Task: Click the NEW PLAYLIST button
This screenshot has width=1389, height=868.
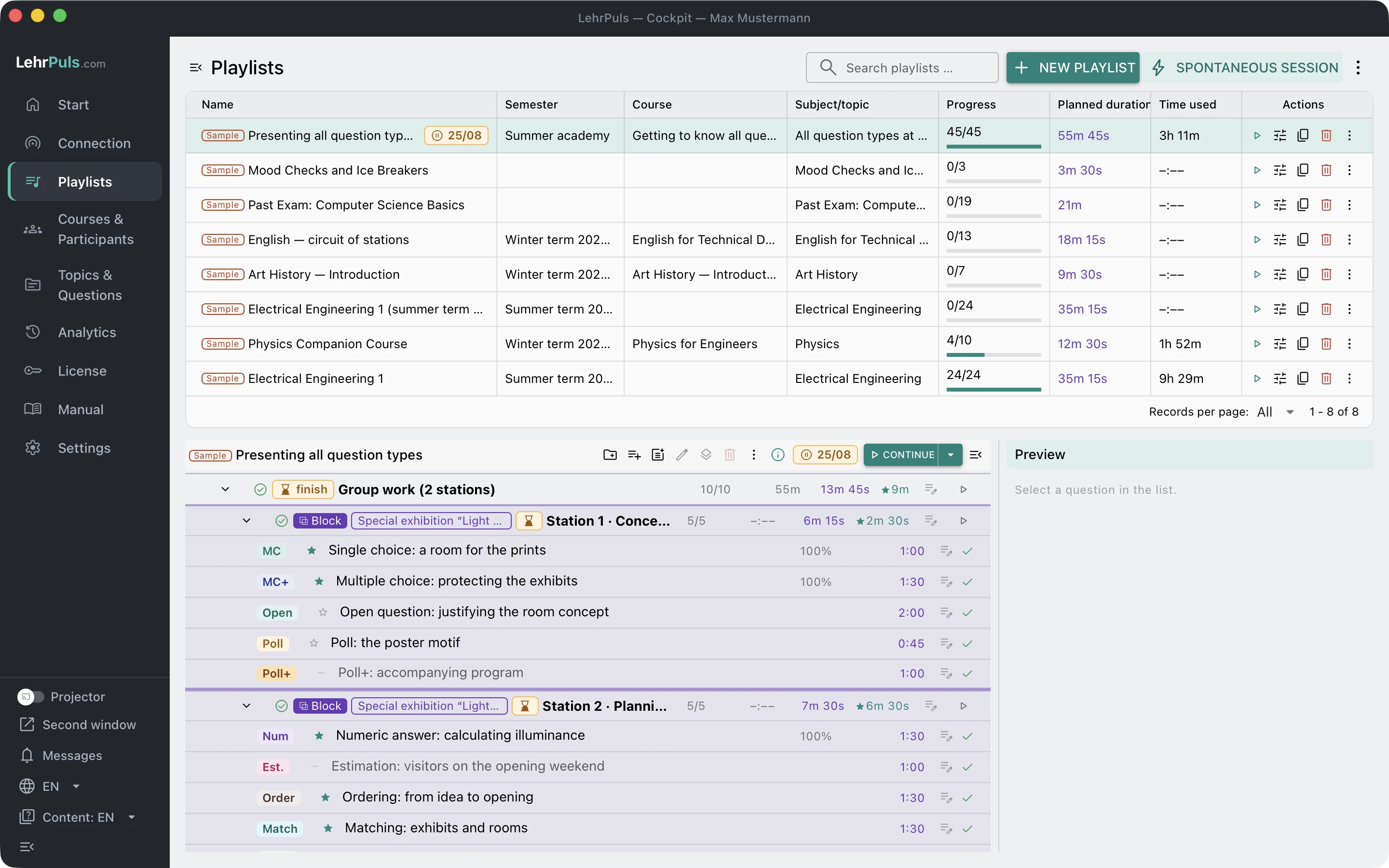Action: point(1073,68)
